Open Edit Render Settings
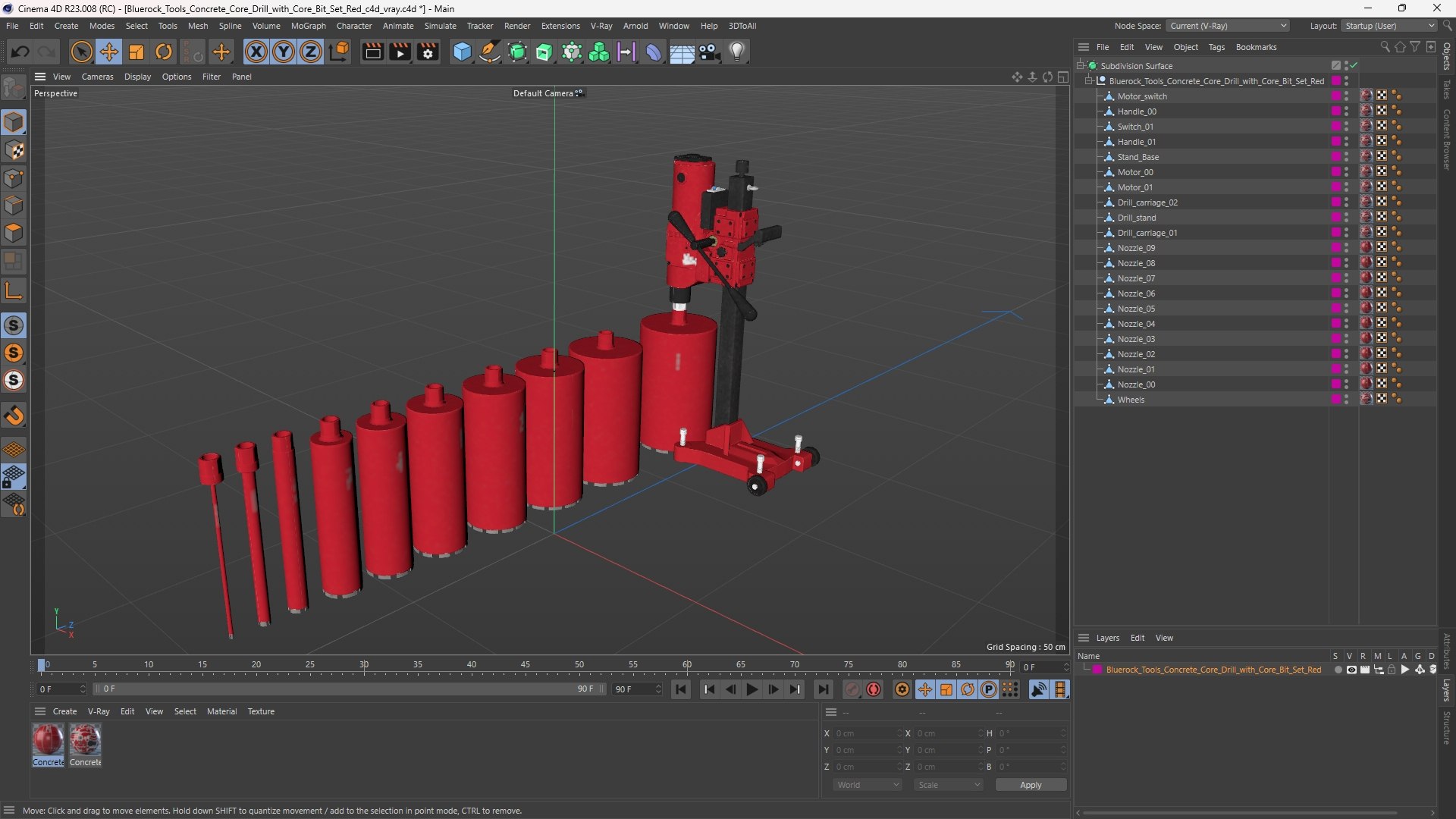 (x=428, y=52)
